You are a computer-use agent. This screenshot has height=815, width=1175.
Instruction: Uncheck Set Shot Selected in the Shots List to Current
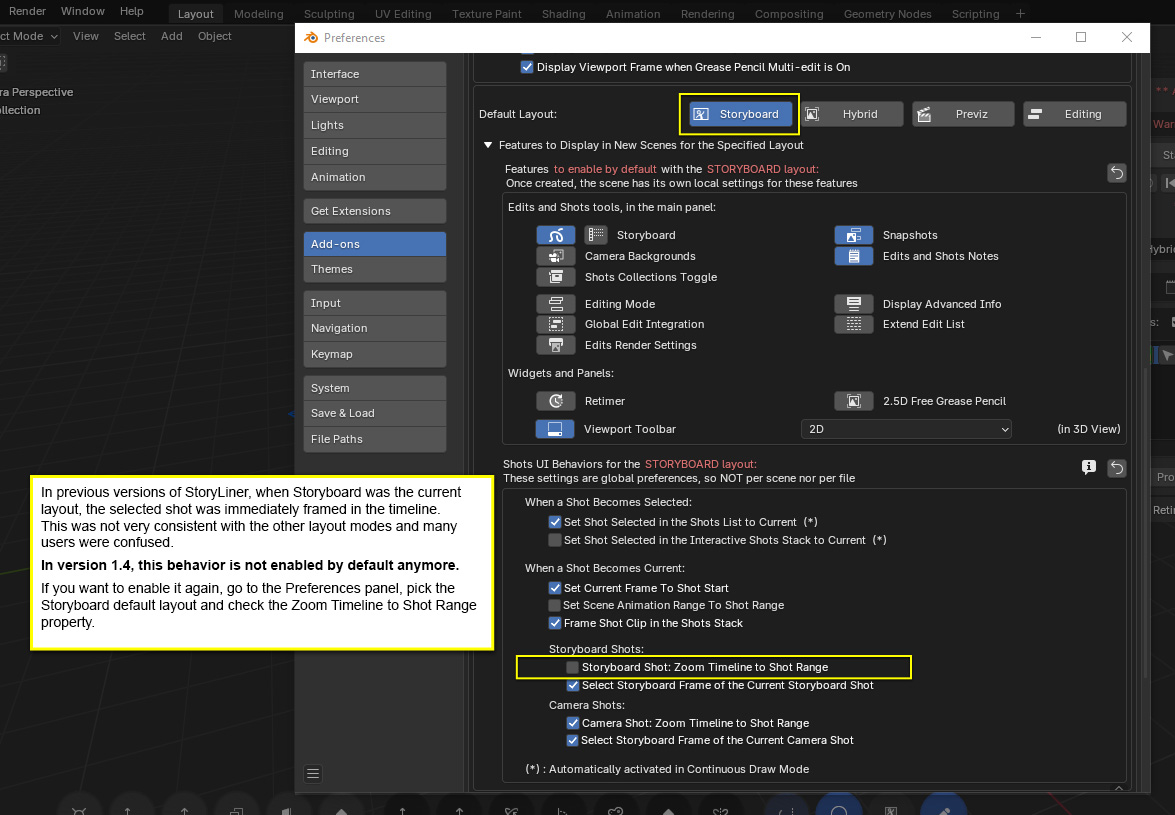click(555, 522)
